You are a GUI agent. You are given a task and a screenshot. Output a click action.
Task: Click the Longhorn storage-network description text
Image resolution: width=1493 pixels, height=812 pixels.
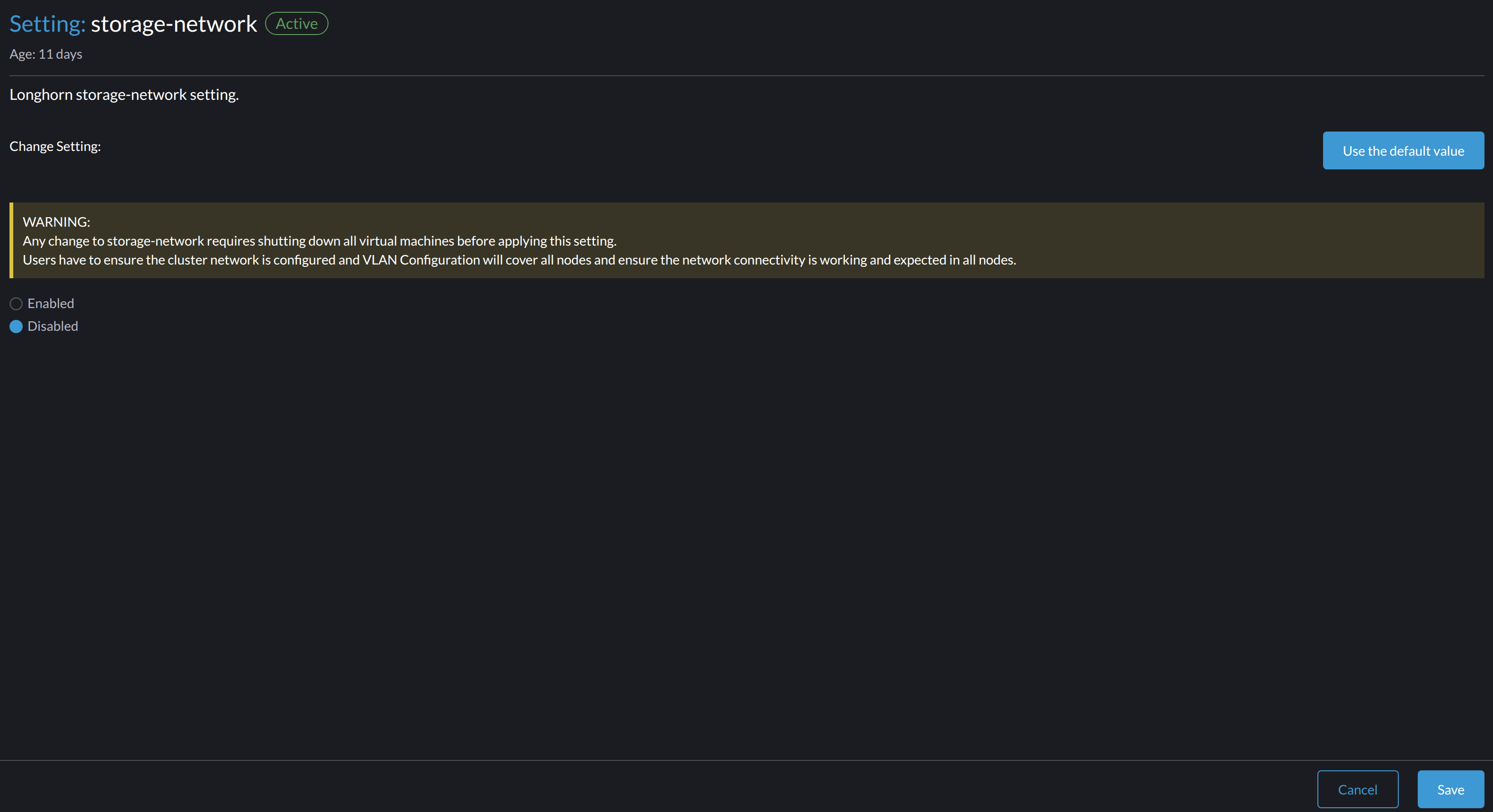point(124,95)
